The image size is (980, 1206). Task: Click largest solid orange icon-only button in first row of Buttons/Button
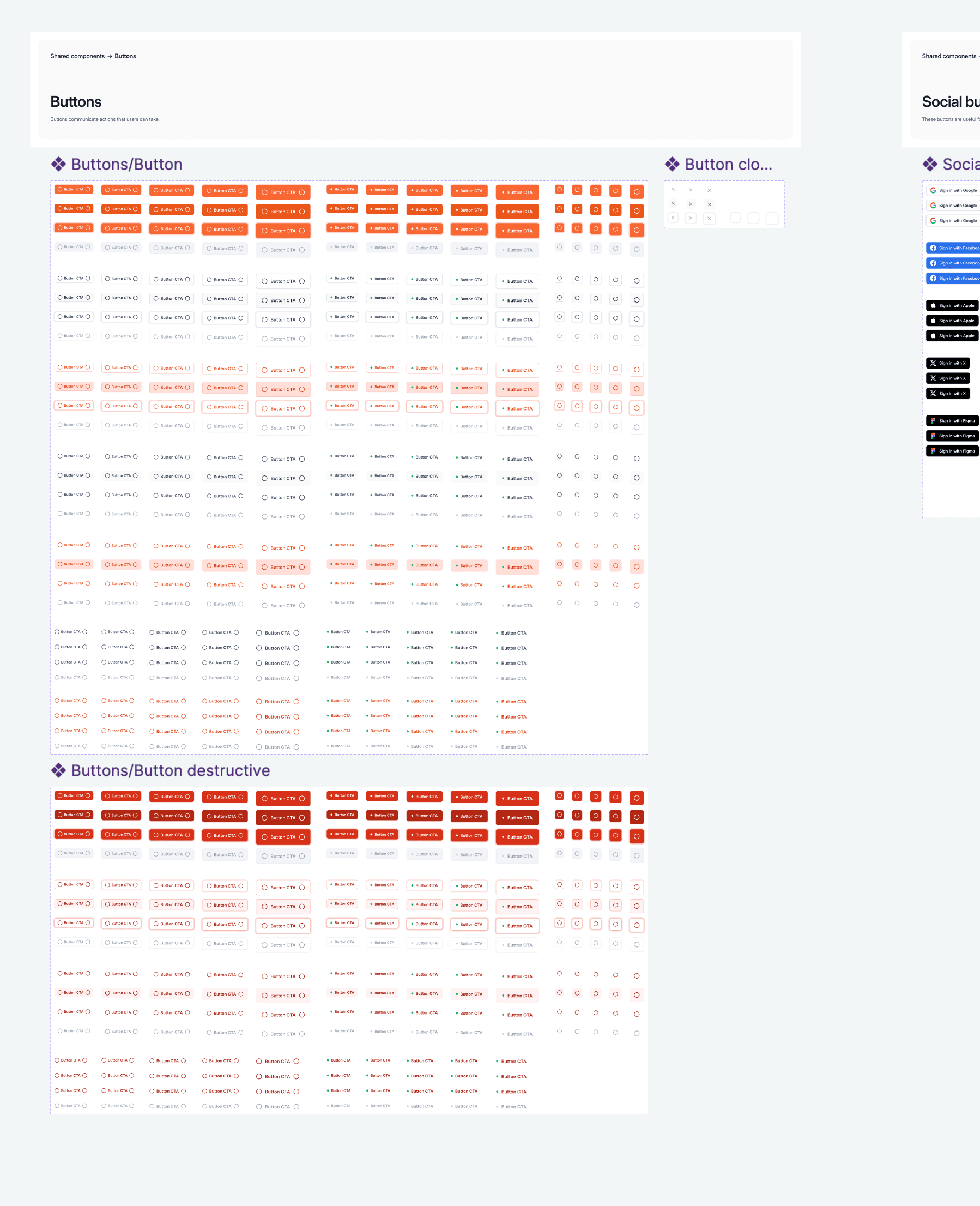point(637,192)
